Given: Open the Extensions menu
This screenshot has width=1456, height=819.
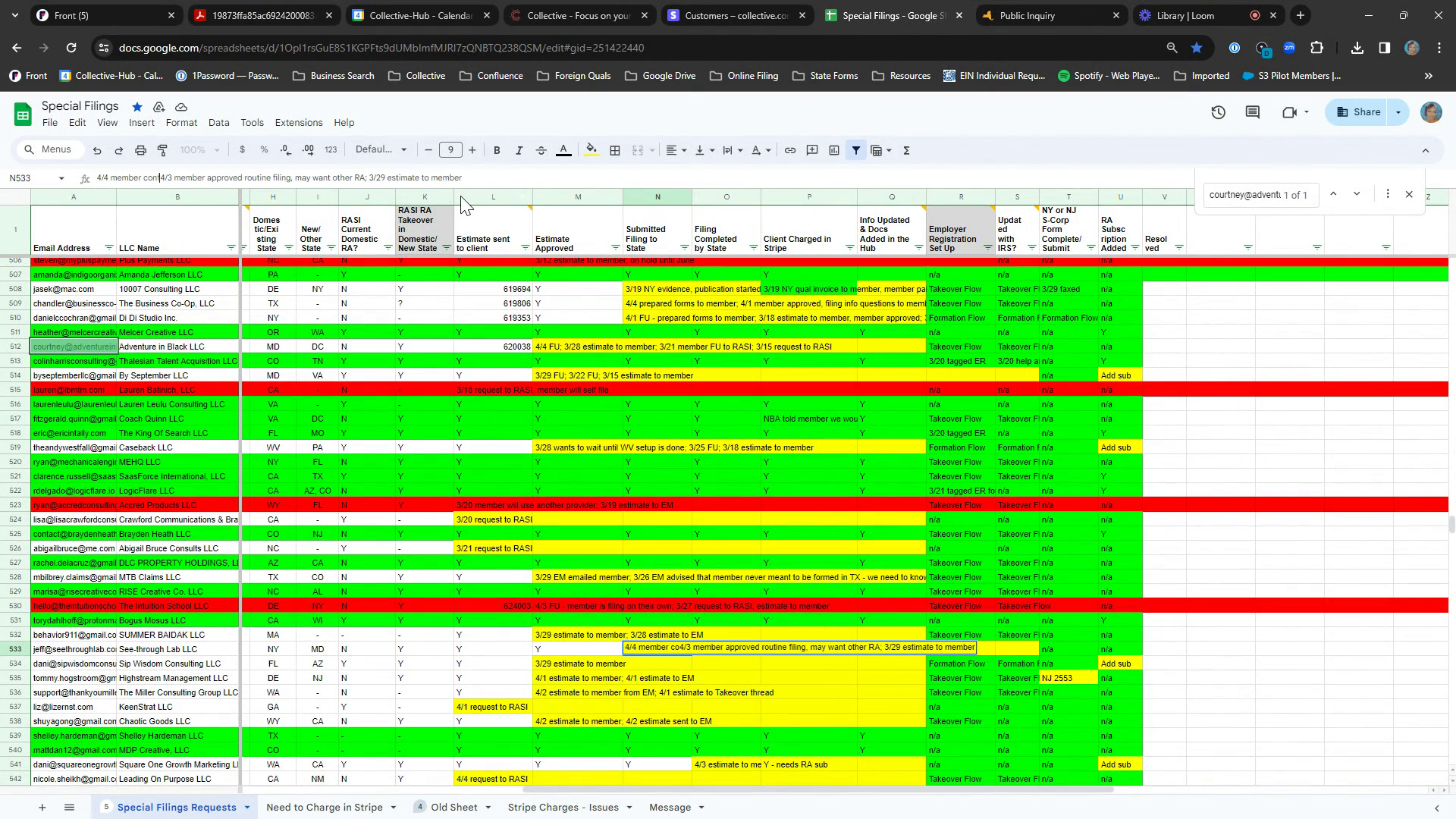Looking at the screenshot, I should (298, 123).
